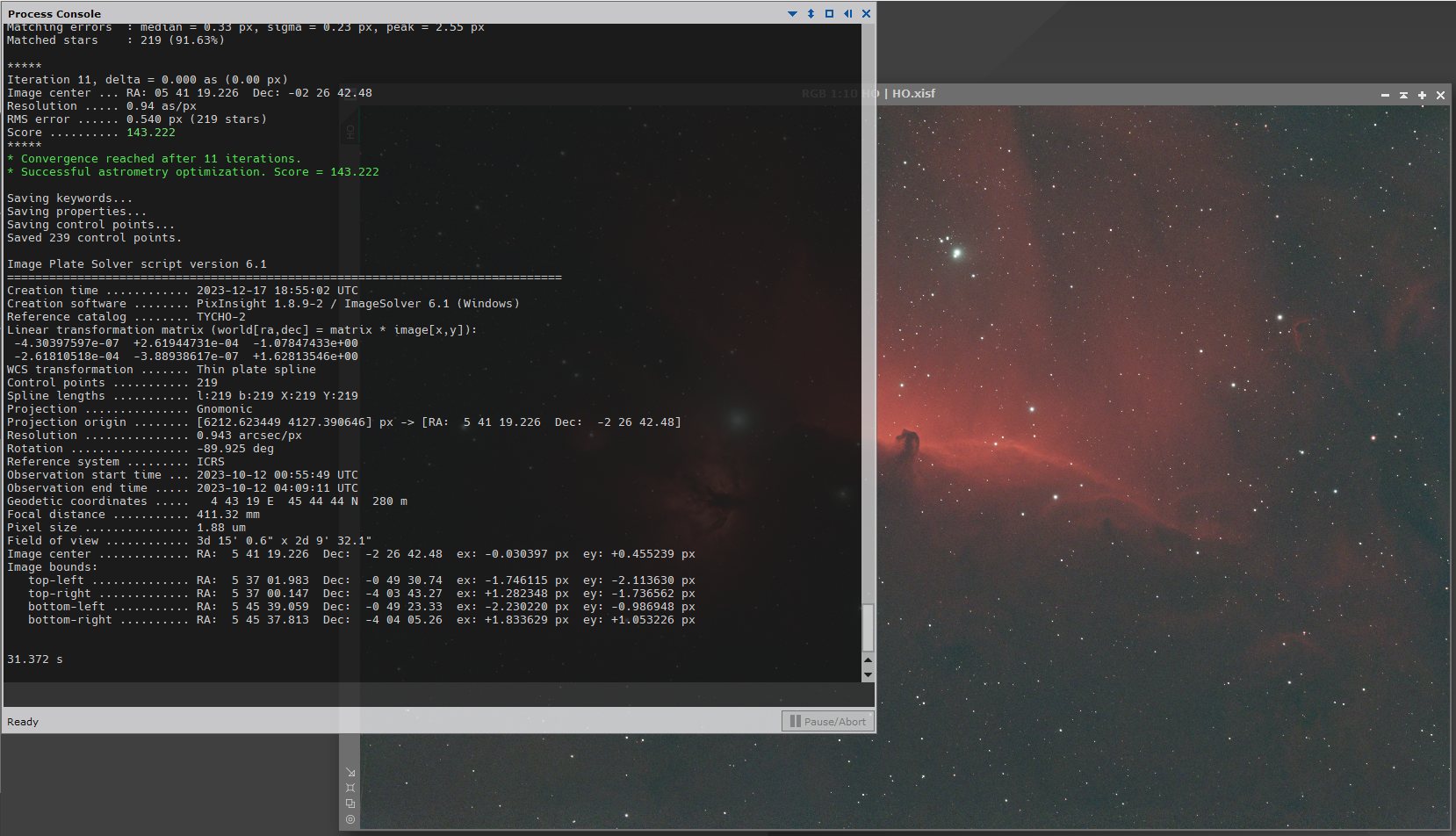Image resolution: width=1456 pixels, height=836 pixels.
Task: Click the Process Console square float icon
Action: [x=829, y=14]
